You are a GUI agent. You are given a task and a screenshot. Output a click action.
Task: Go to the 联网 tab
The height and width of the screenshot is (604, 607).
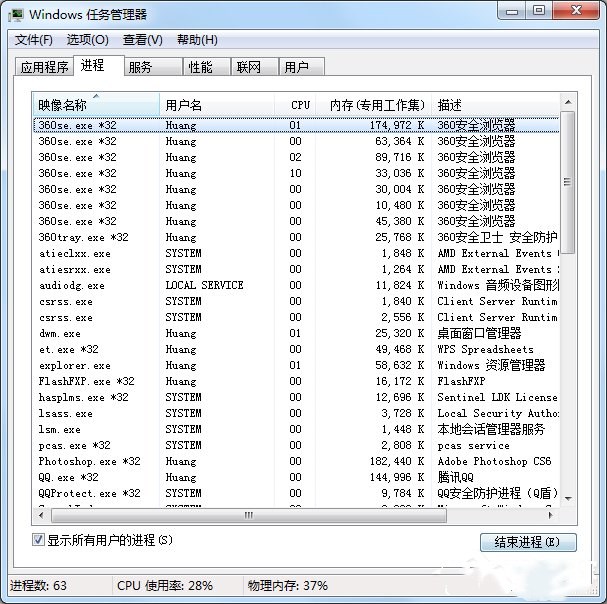255,67
